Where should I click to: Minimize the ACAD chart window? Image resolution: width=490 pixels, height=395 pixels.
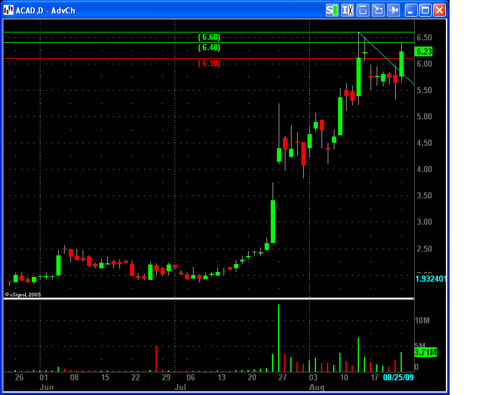(x=411, y=10)
